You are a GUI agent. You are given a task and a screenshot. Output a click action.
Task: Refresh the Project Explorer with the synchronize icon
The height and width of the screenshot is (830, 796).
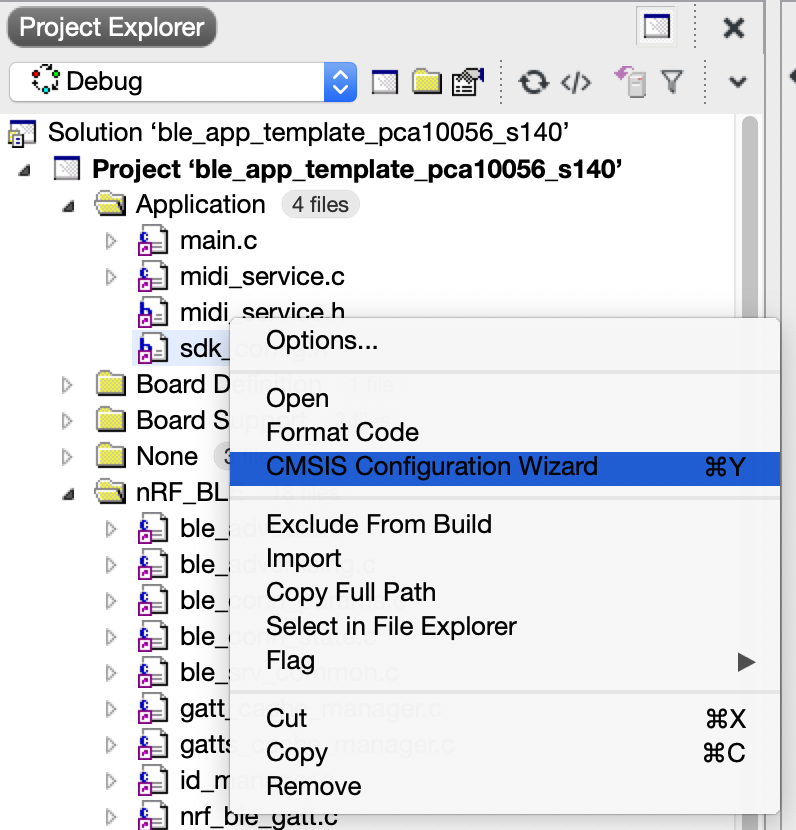(531, 81)
